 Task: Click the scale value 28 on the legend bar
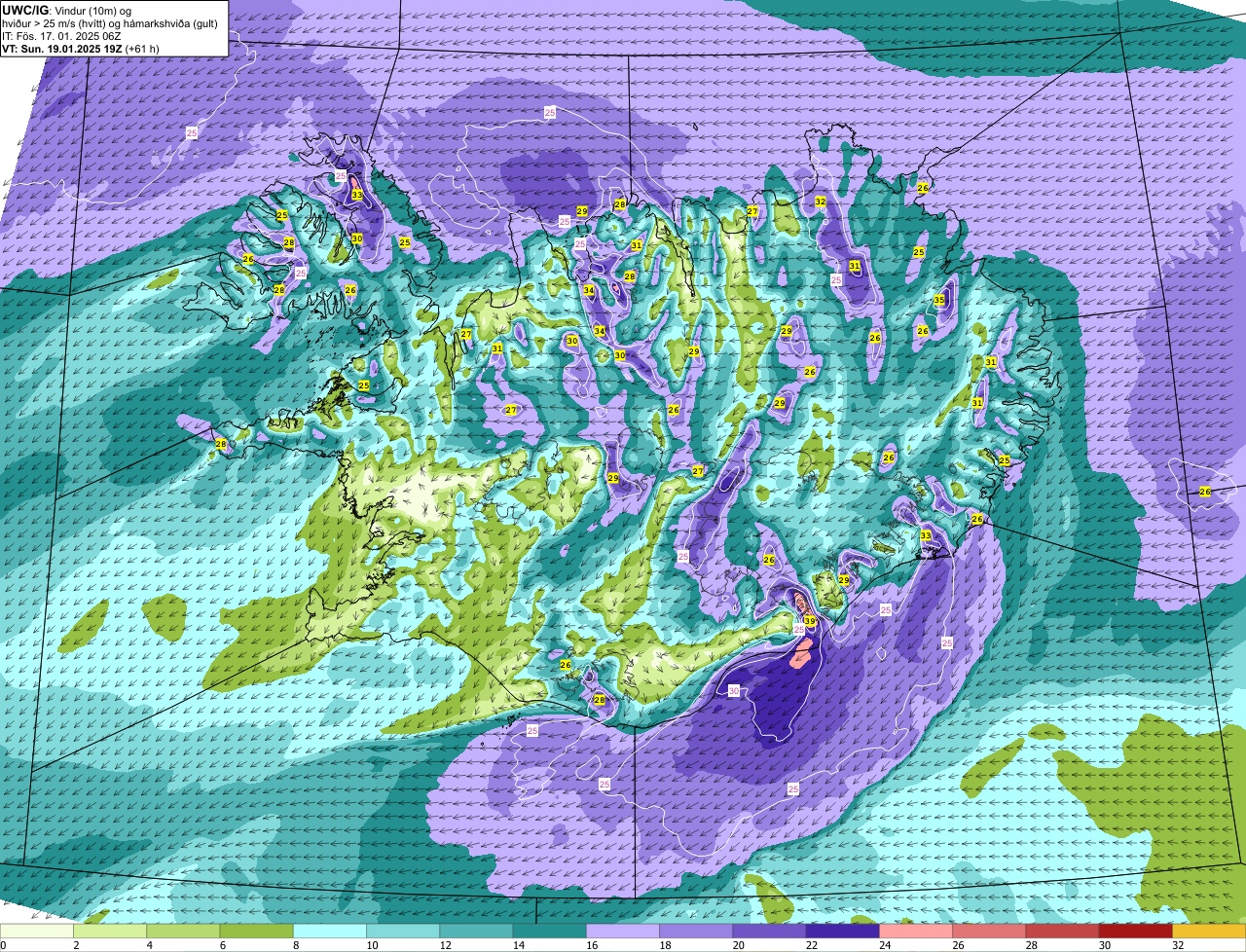coord(1032,945)
